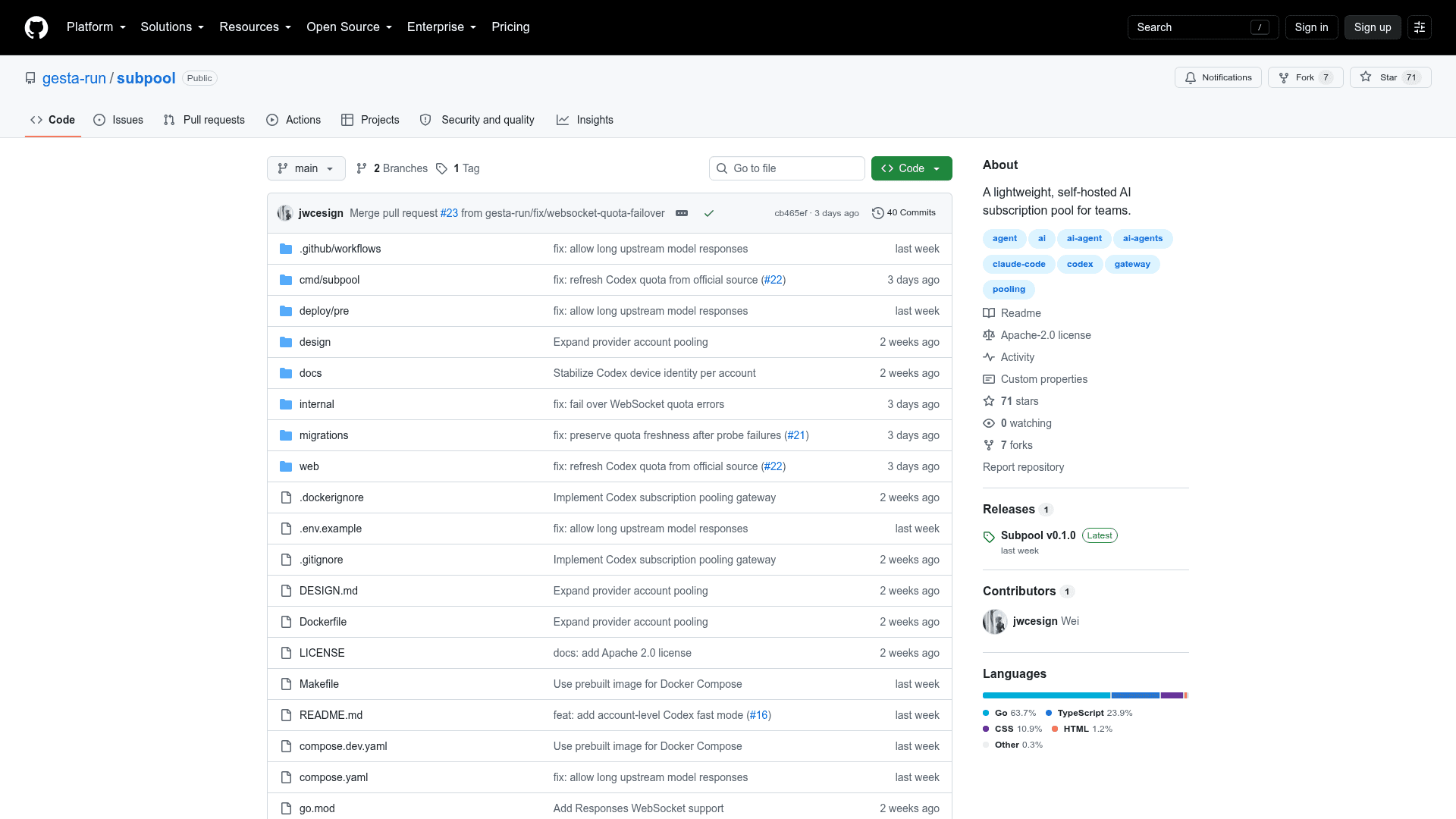Click the docs folder icon
1456x819 pixels.
[x=286, y=373]
